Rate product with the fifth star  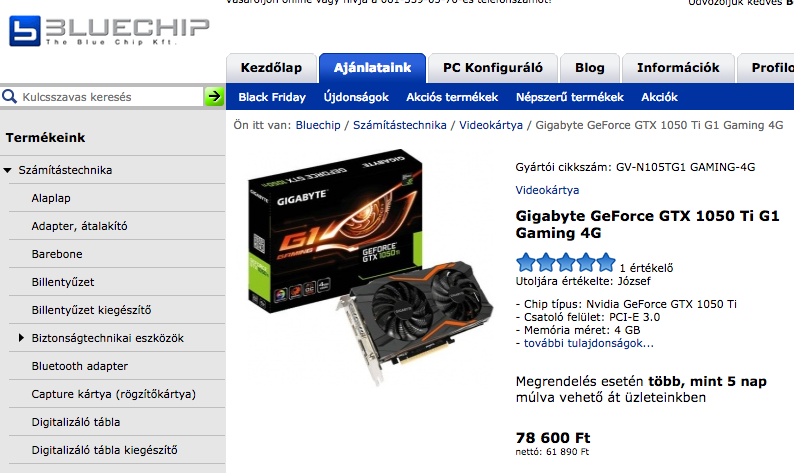pyautogui.click(x=606, y=262)
